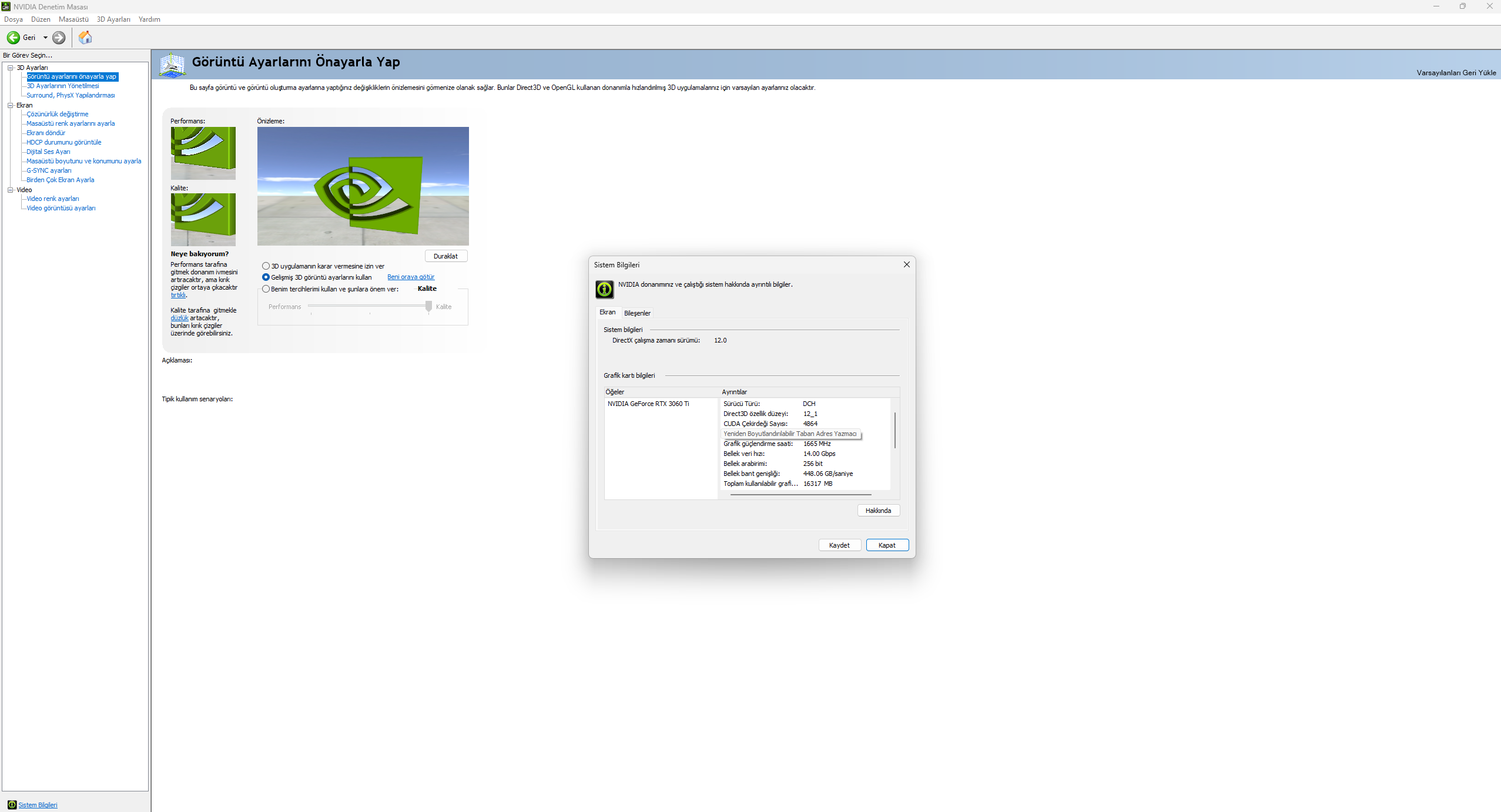Click the horizontal scrollbar in Ayrıntılar list
Viewport: 1501px width, 812px height.
pos(800,495)
